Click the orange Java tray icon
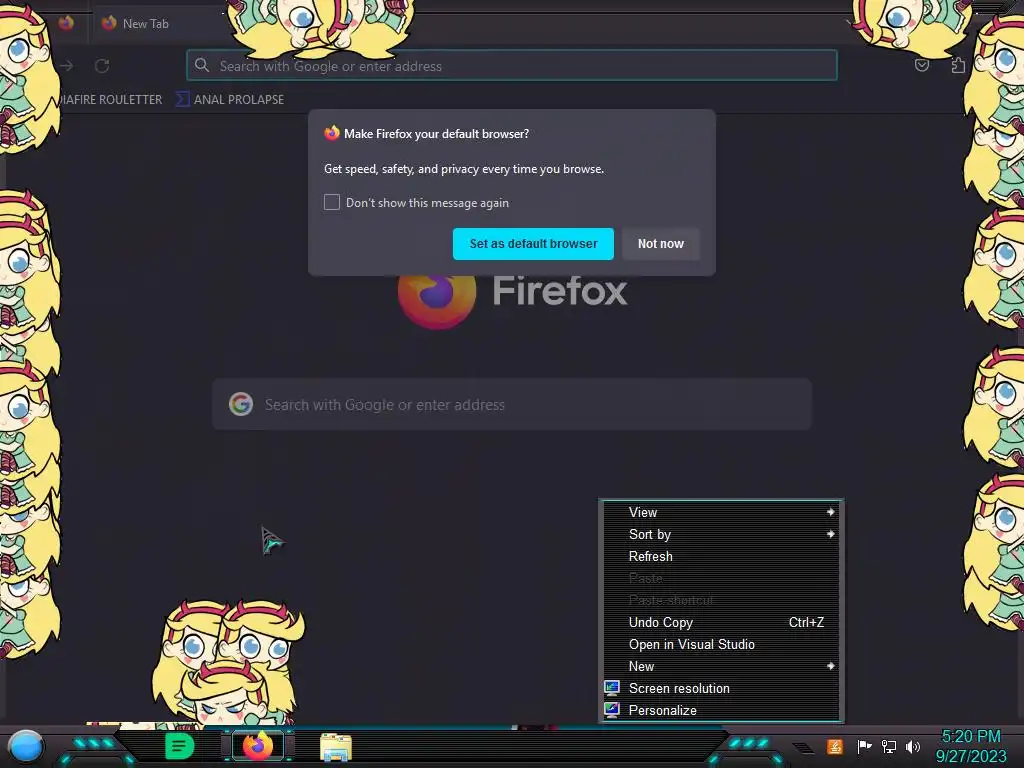The width and height of the screenshot is (1024, 768). pyautogui.click(x=835, y=746)
